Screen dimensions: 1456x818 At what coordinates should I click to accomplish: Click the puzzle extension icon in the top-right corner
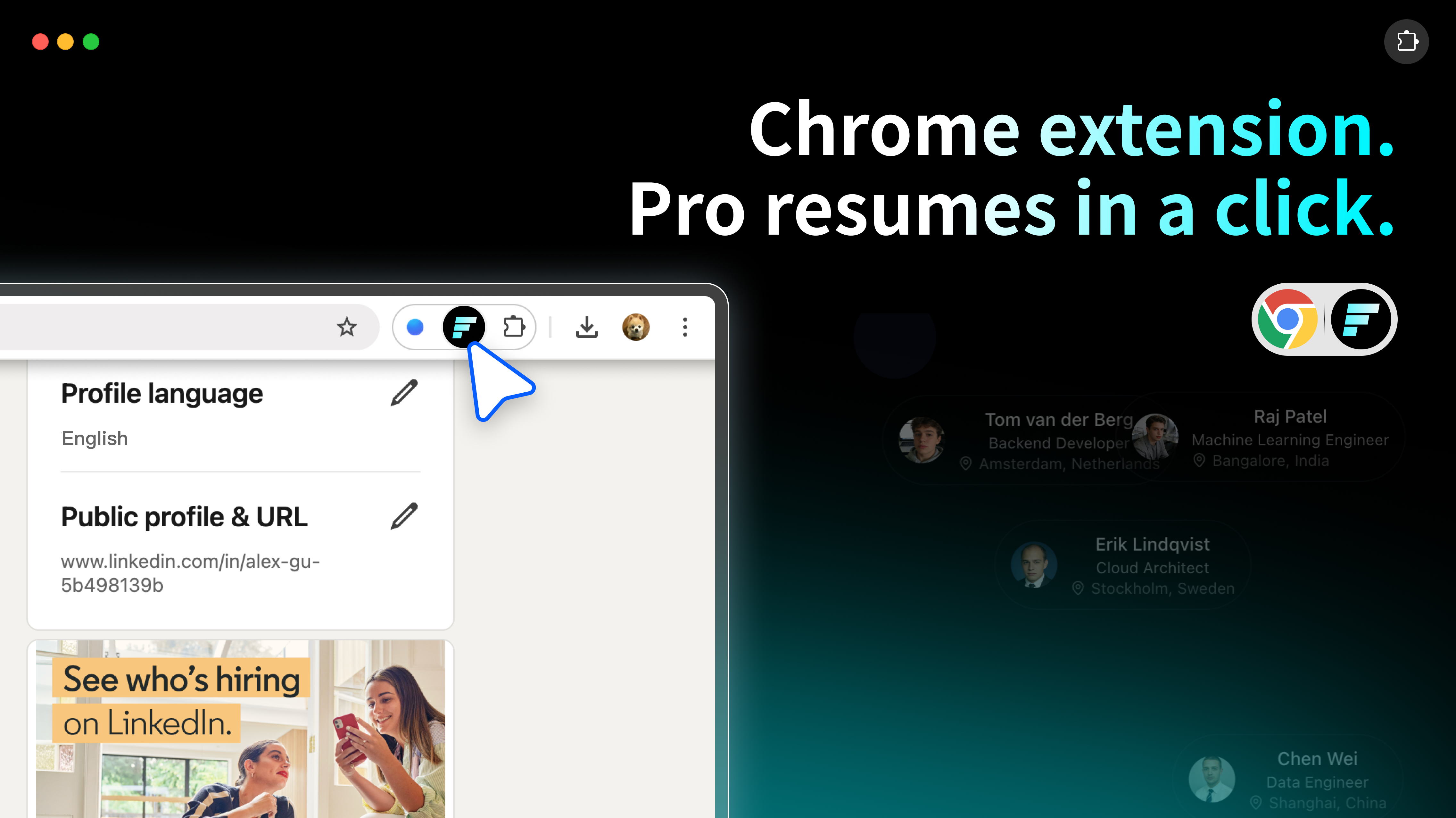pos(1407,41)
